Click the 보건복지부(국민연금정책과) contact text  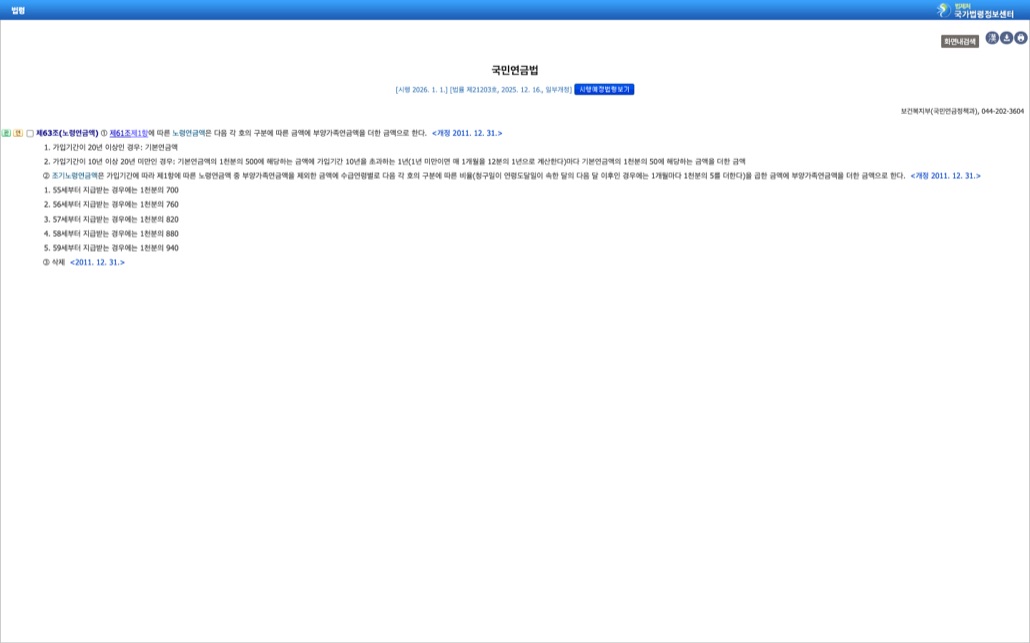962,112
